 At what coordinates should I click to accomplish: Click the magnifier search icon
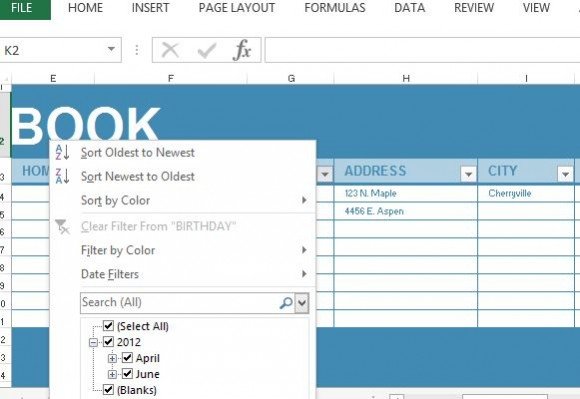pos(286,302)
